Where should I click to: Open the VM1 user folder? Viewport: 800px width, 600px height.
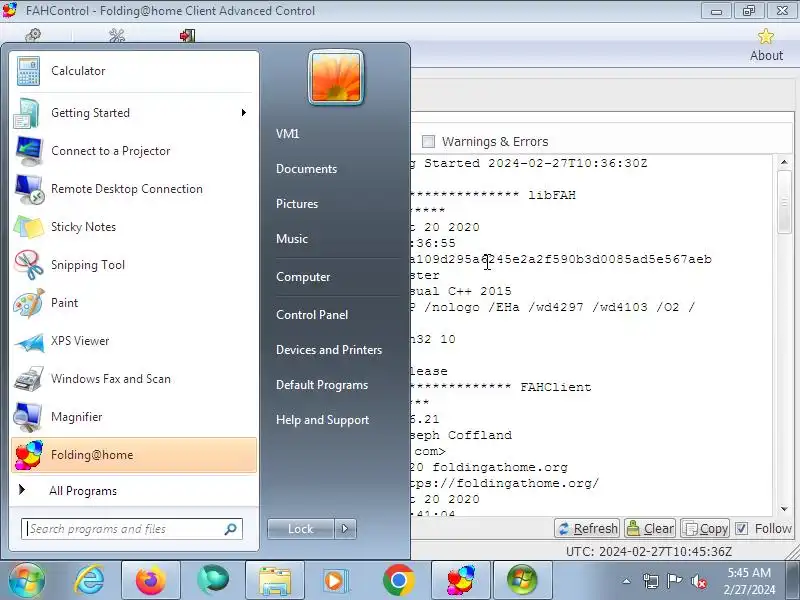click(x=288, y=134)
